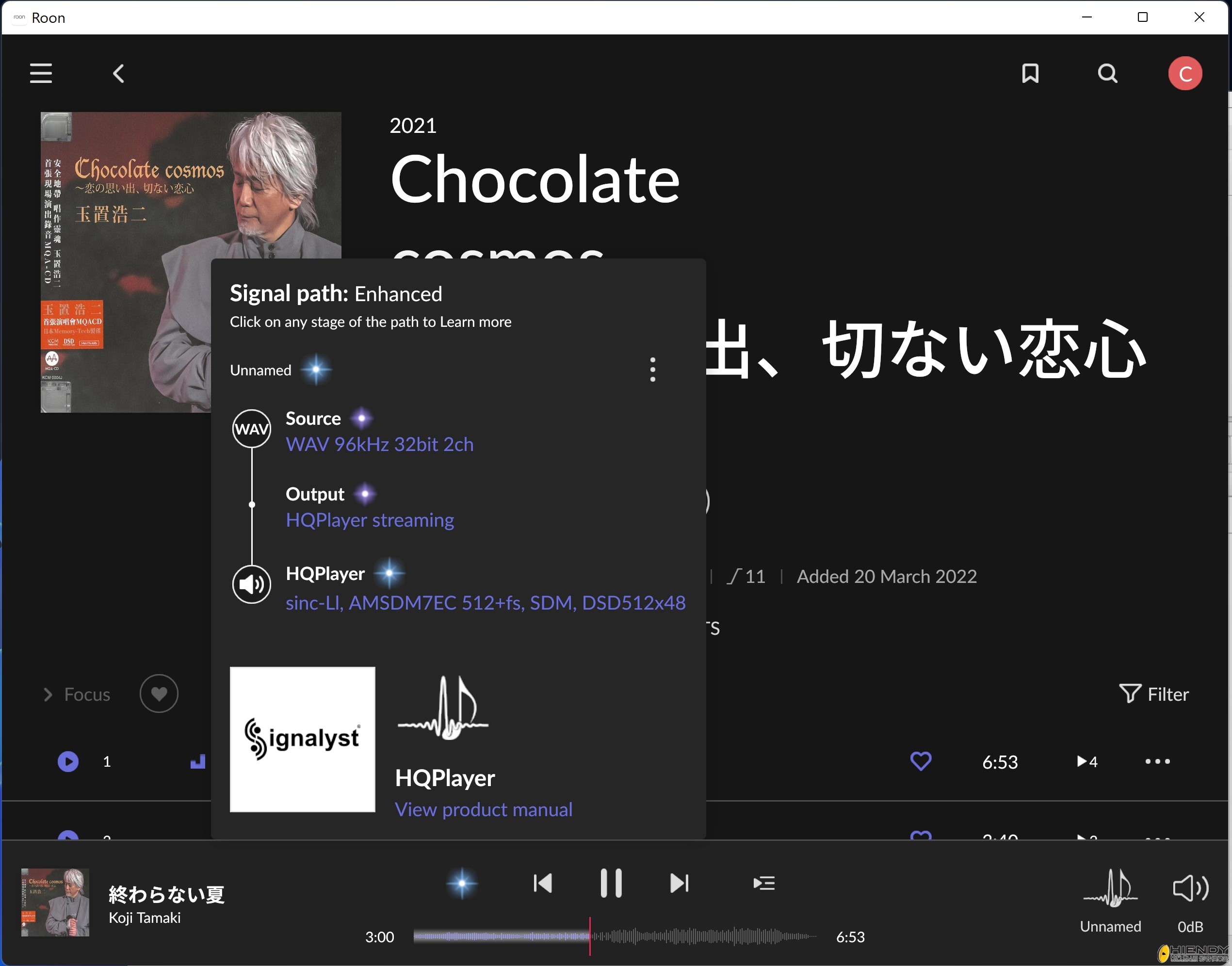
Task: Open the play queue
Action: (763, 883)
